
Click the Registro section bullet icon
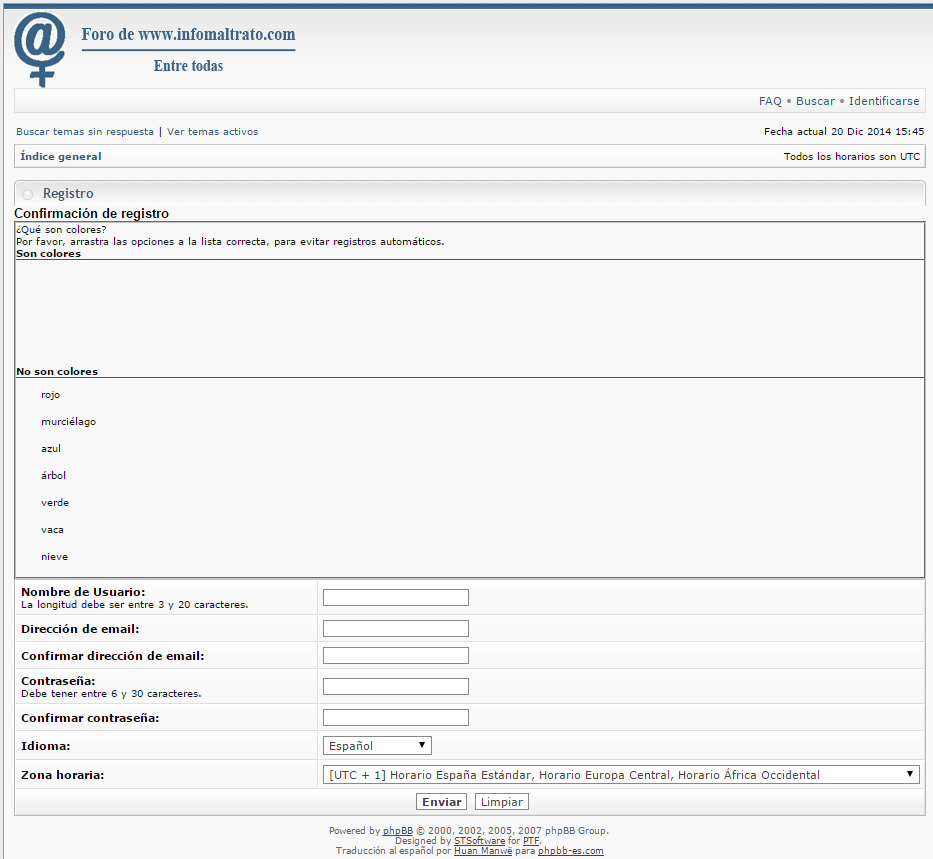27,194
